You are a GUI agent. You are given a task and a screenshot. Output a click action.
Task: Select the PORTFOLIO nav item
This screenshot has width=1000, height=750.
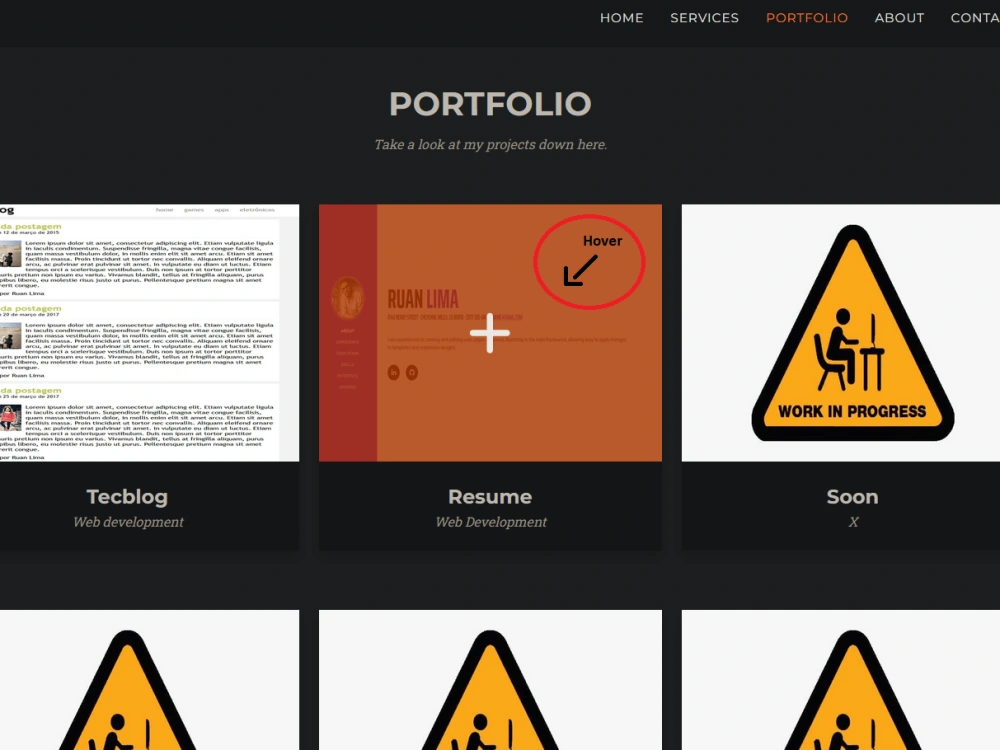(x=807, y=18)
